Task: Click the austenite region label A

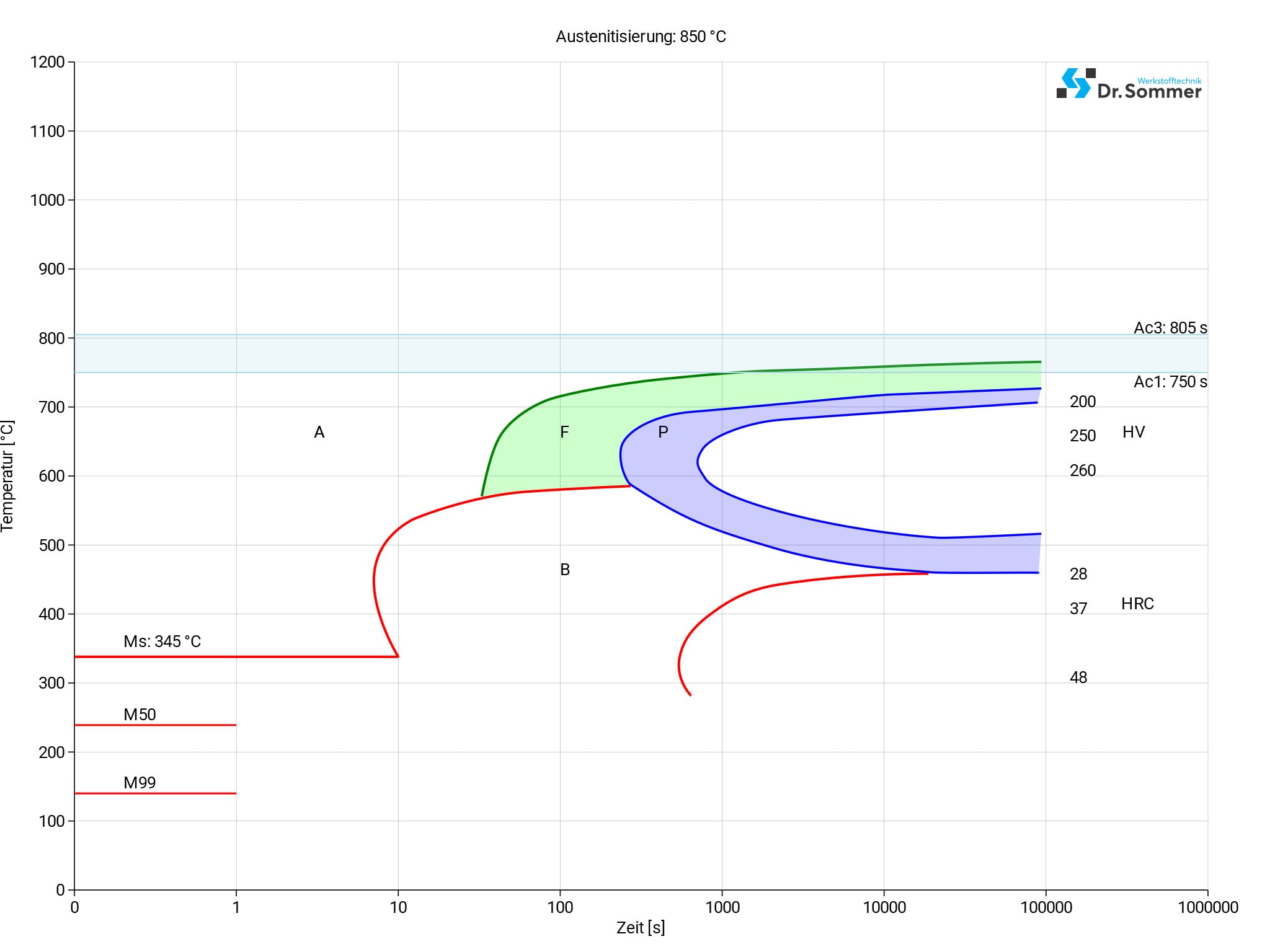Action: pos(319,432)
